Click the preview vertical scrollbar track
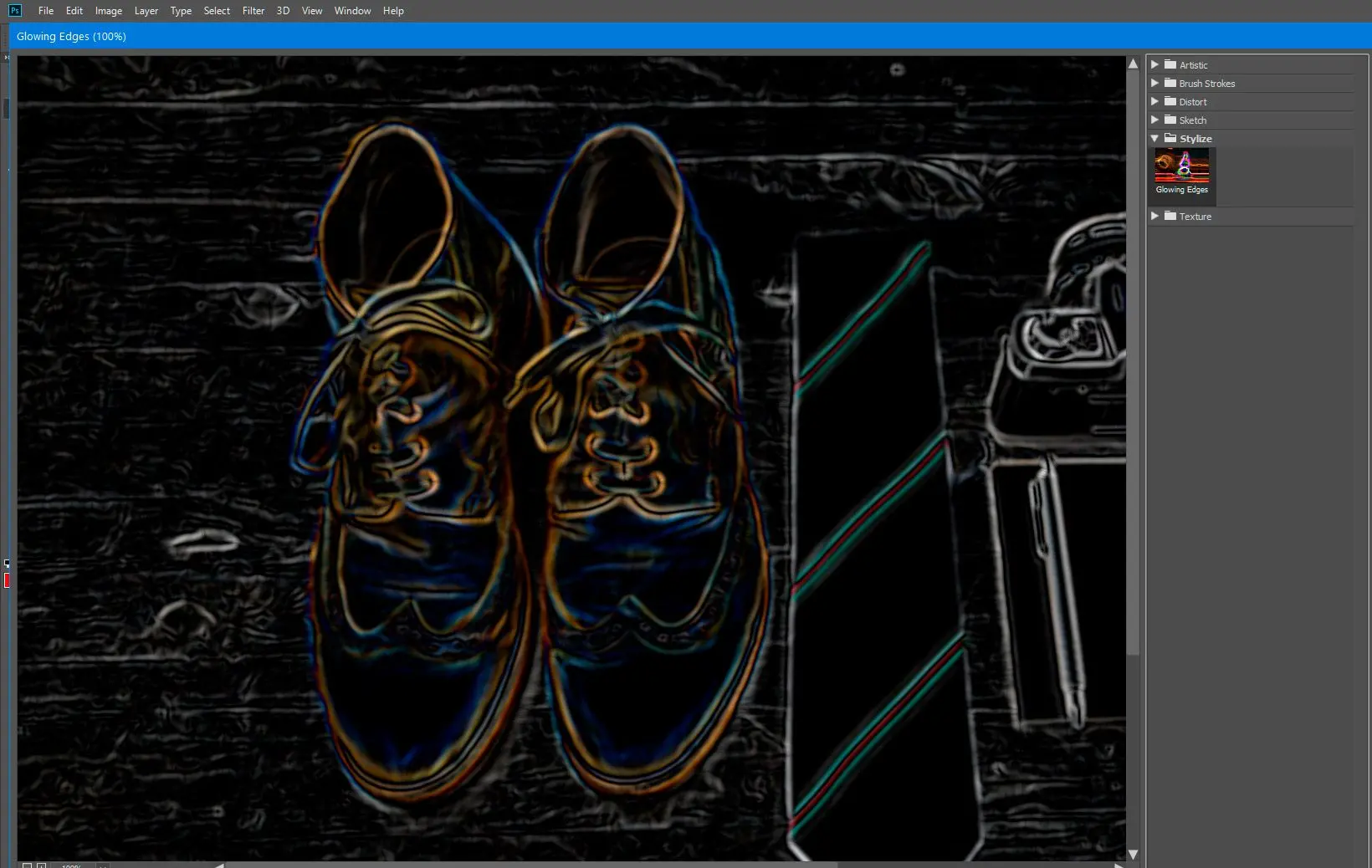Viewport: 1372px width, 868px height. pos(1133,753)
